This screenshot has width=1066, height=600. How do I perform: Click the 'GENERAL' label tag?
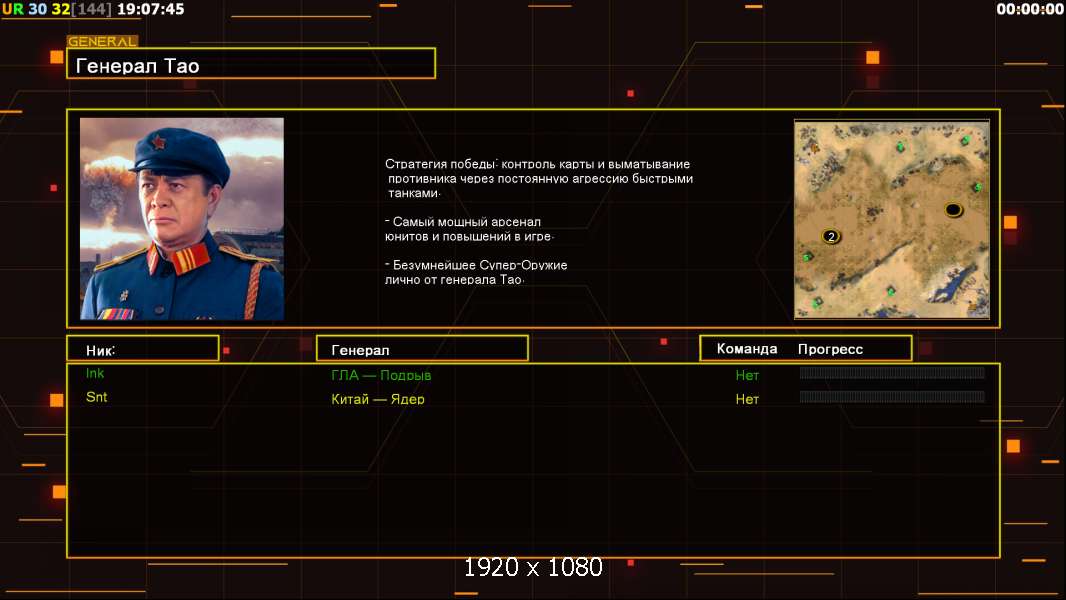pos(102,41)
